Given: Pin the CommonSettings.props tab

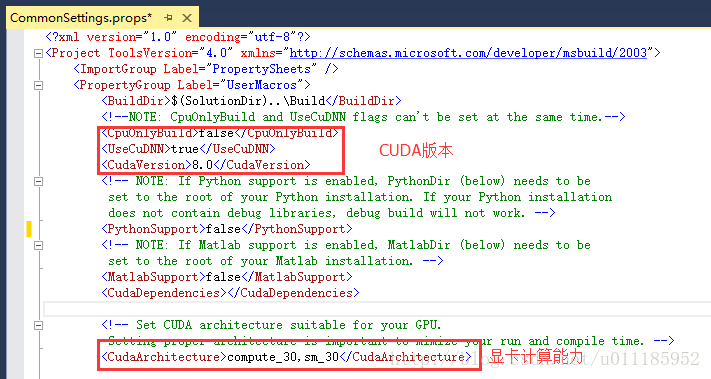Looking at the screenshot, I should 169,18.
